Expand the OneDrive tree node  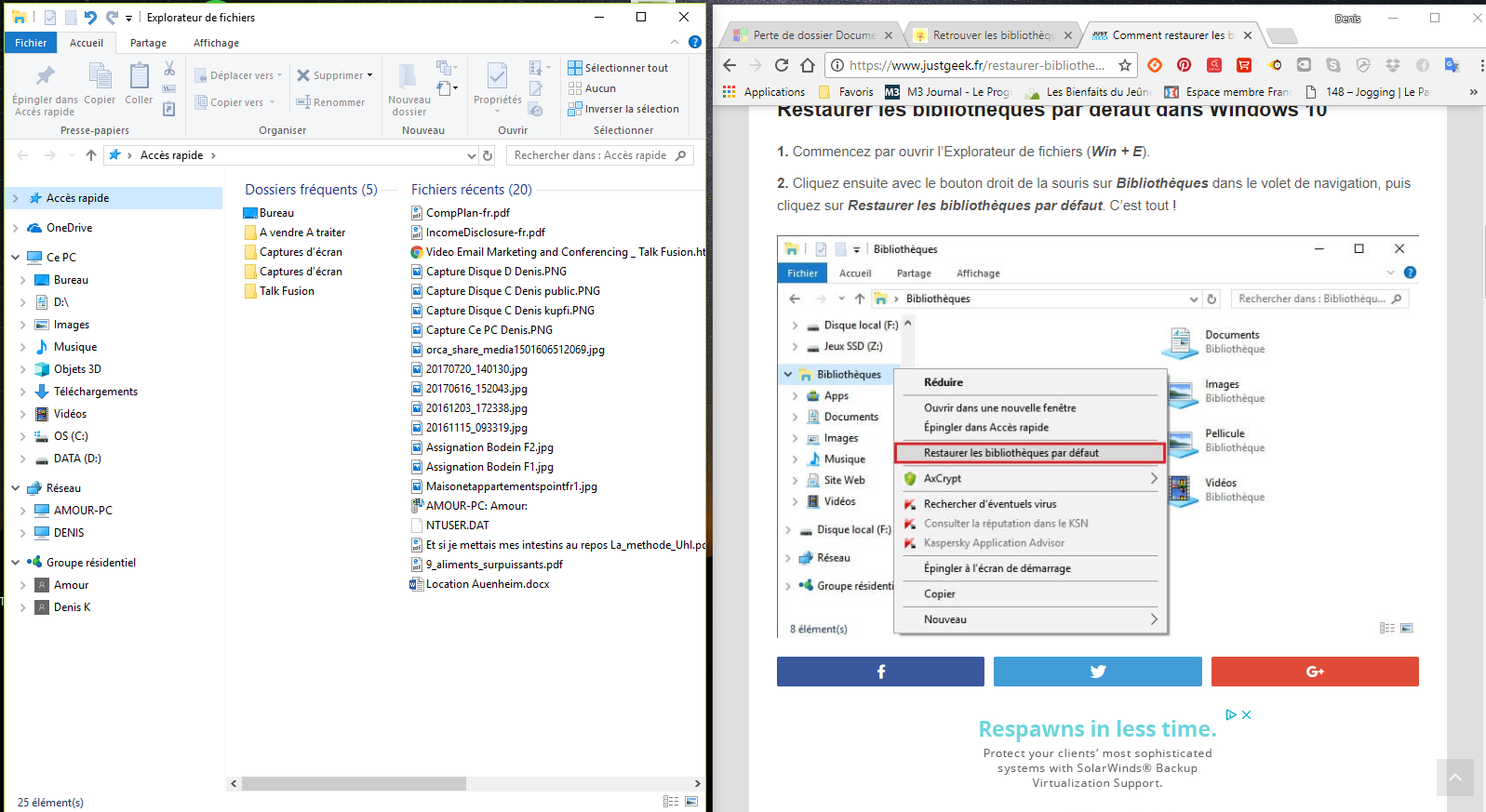pyautogui.click(x=16, y=228)
